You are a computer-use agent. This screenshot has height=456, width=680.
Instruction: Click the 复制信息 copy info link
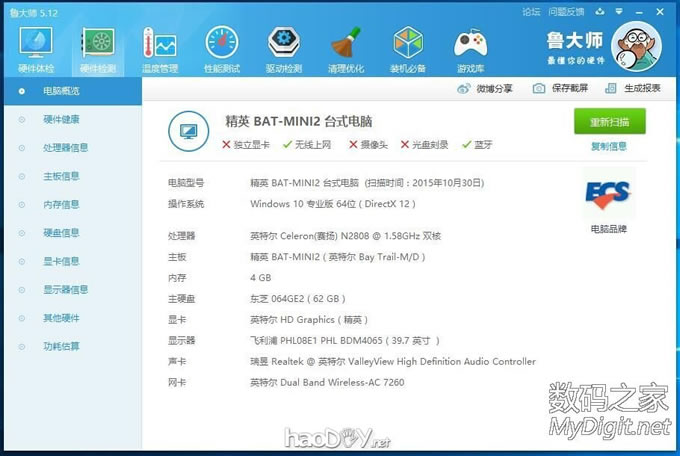609,146
